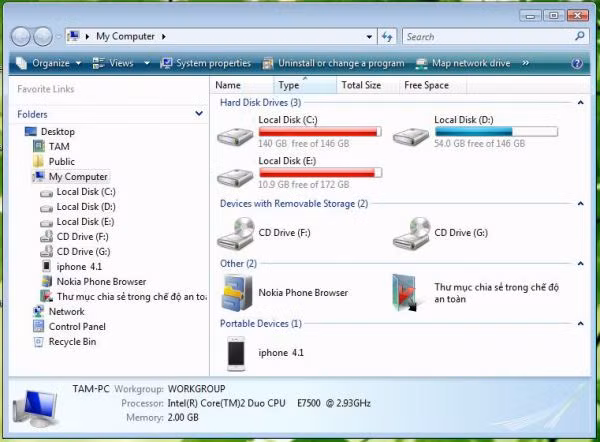Open CD Drive (G:) in main pane
The height and width of the screenshot is (442, 600).
pyautogui.click(x=411, y=234)
